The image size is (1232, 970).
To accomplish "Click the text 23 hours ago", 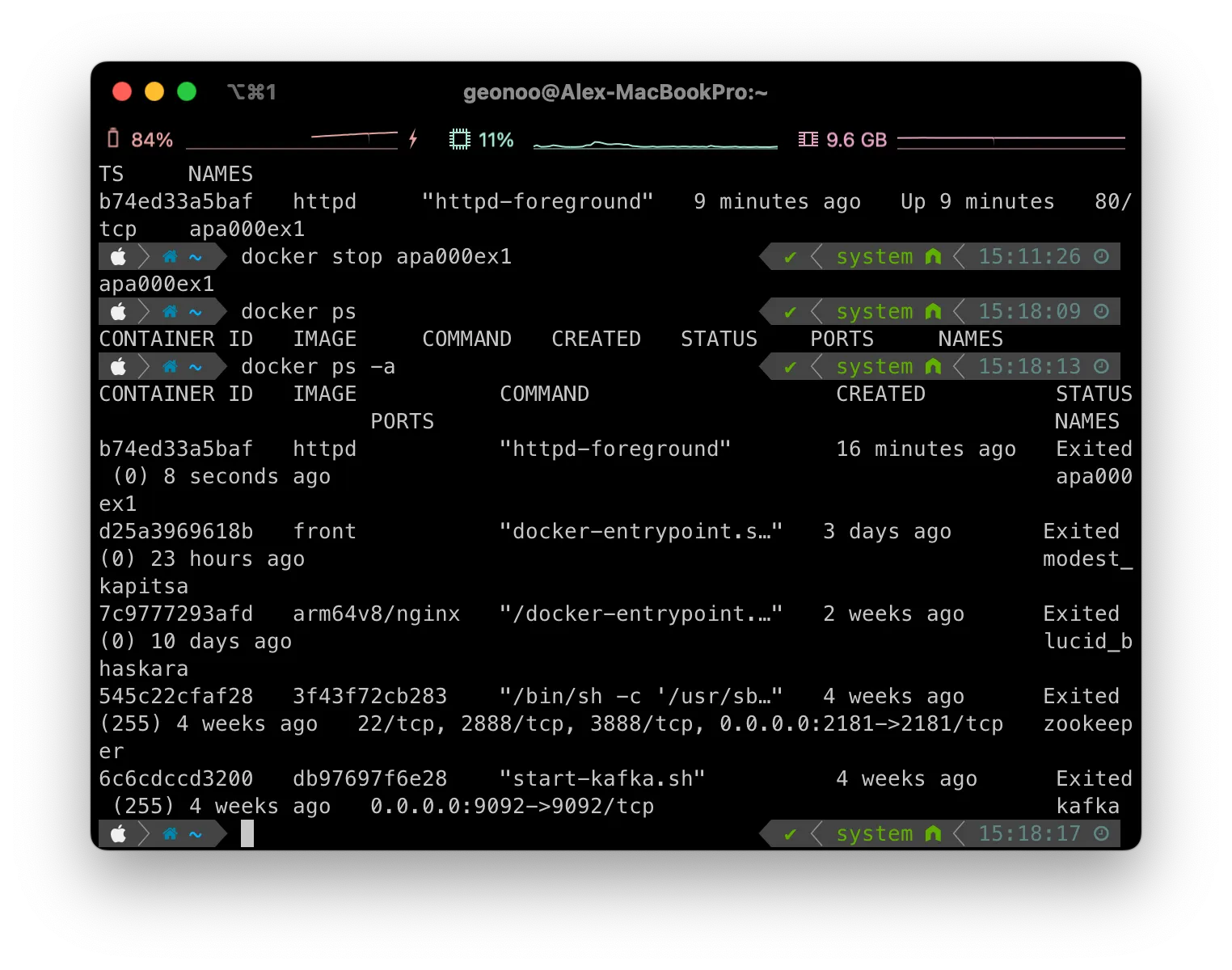I will pos(228,559).
